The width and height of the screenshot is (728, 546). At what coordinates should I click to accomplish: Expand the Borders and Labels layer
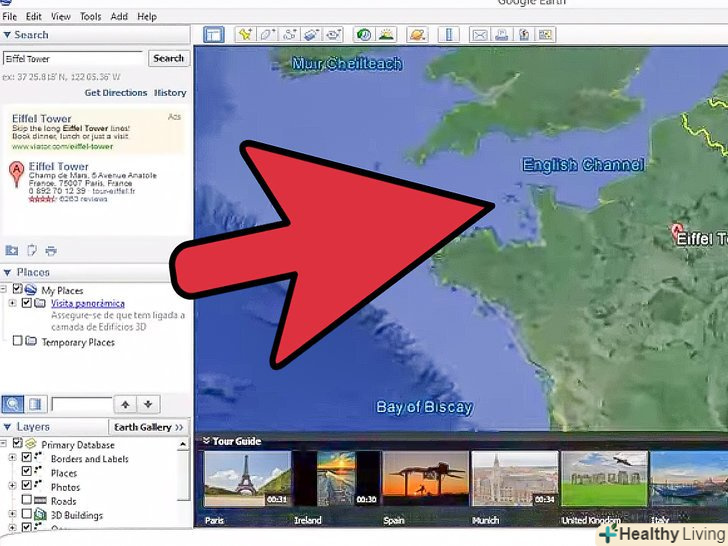point(12,459)
